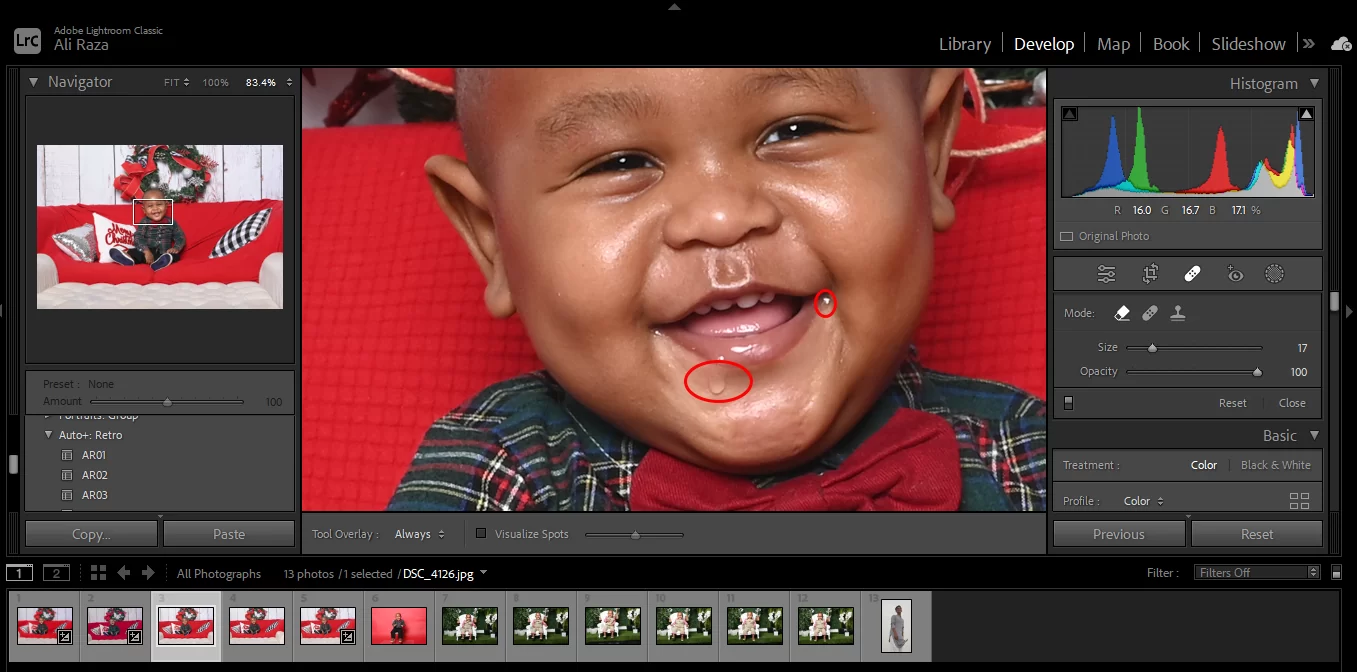Open second window display 2
Image resolution: width=1357 pixels, height=672 pixels.
(56, 573)
